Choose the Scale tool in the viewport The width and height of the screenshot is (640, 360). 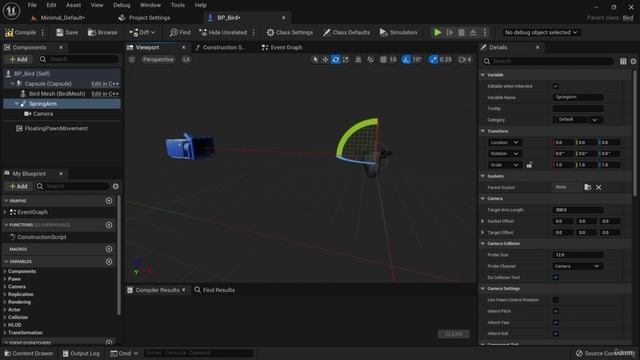tap(346, 60)
